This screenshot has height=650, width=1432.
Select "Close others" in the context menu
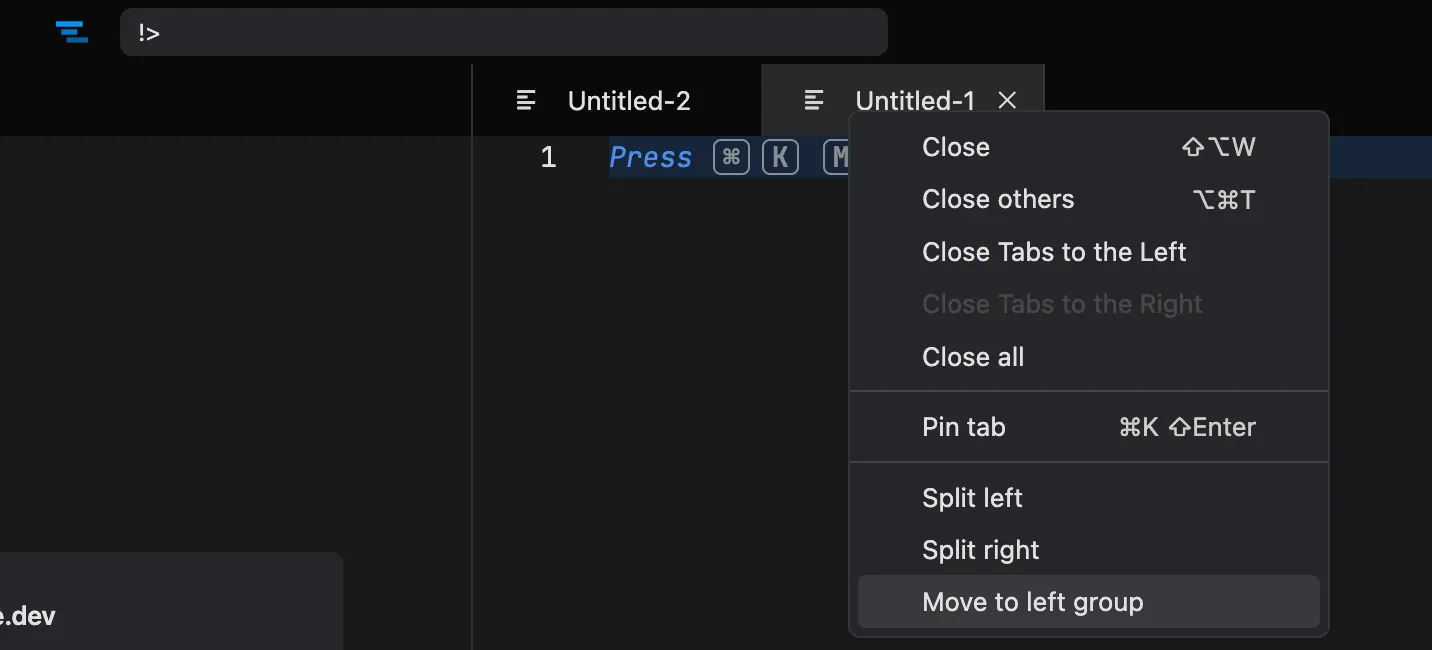tap(998, 199)
